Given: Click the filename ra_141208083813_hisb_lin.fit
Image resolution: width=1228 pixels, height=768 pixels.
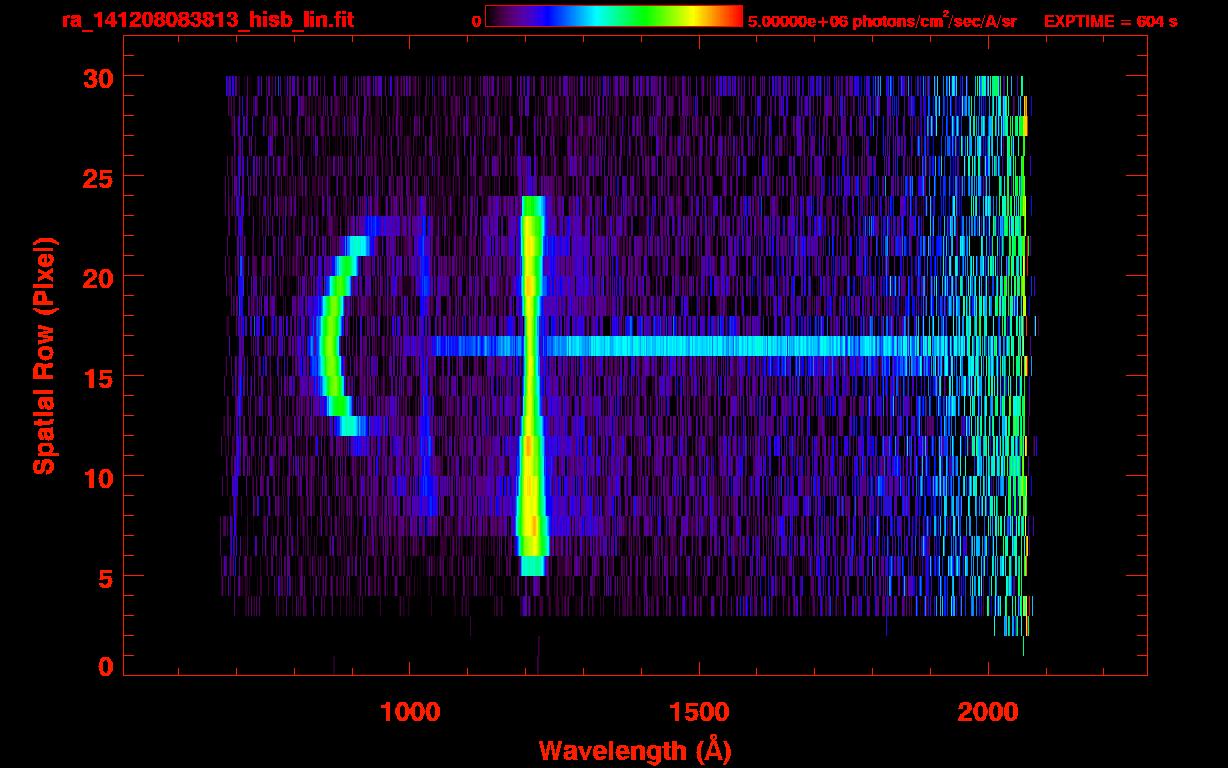Looking at the screenshot, I should tap(207, 20).
